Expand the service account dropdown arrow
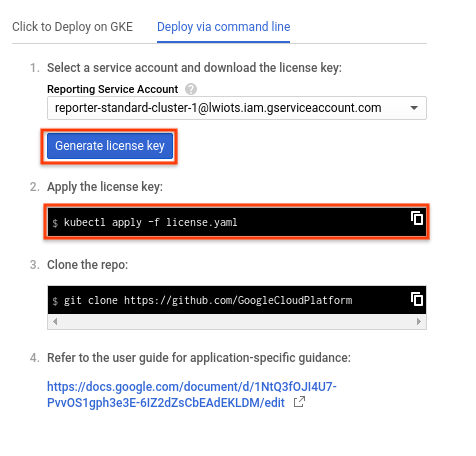Image resolution: width=476 pixels, height=456 pixels. [x=414, y=108]
